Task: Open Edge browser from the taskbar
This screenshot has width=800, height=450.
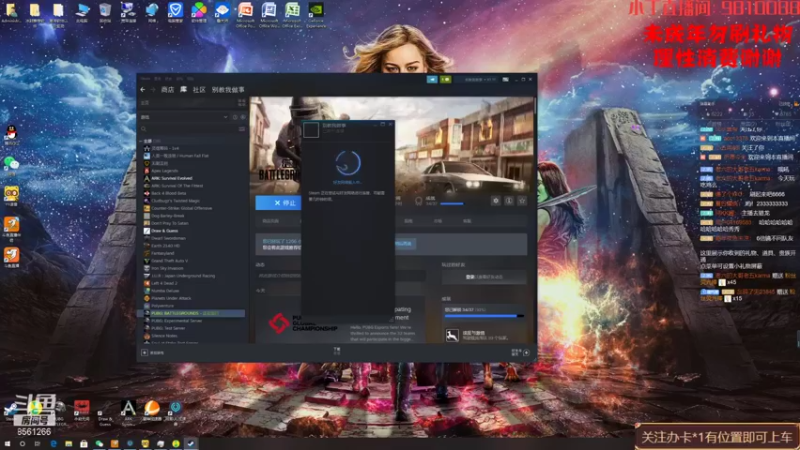Action: (x=53, y=444)
